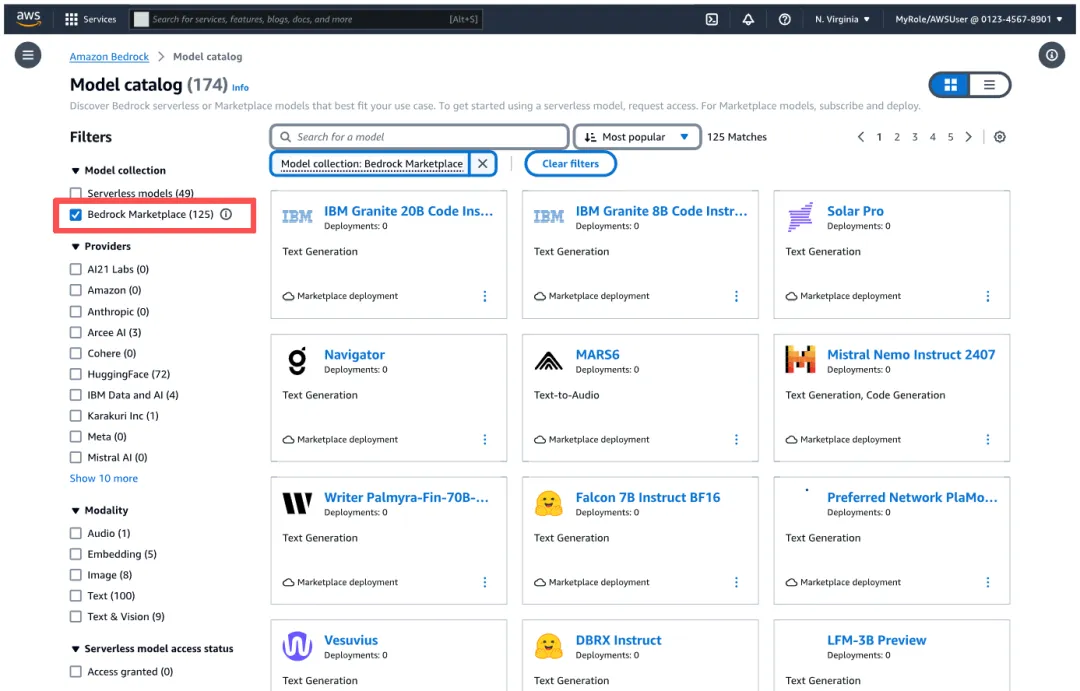
Task: Open the Solar Pro model link
Action: [x=855, y=211]
